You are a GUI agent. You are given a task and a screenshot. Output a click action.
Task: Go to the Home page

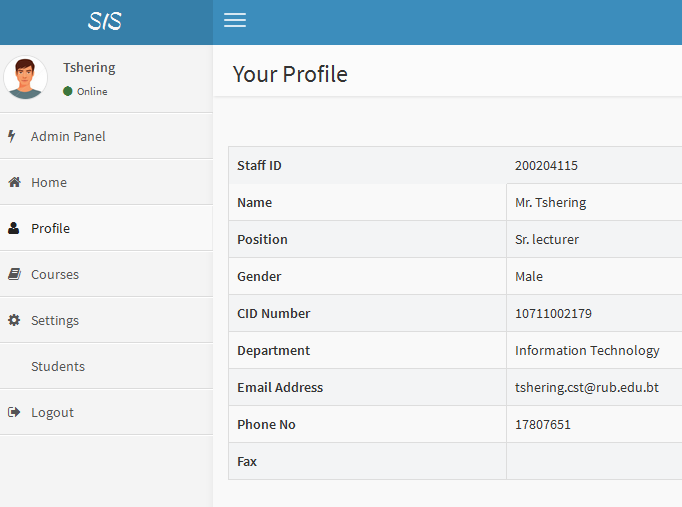(49, 182)
